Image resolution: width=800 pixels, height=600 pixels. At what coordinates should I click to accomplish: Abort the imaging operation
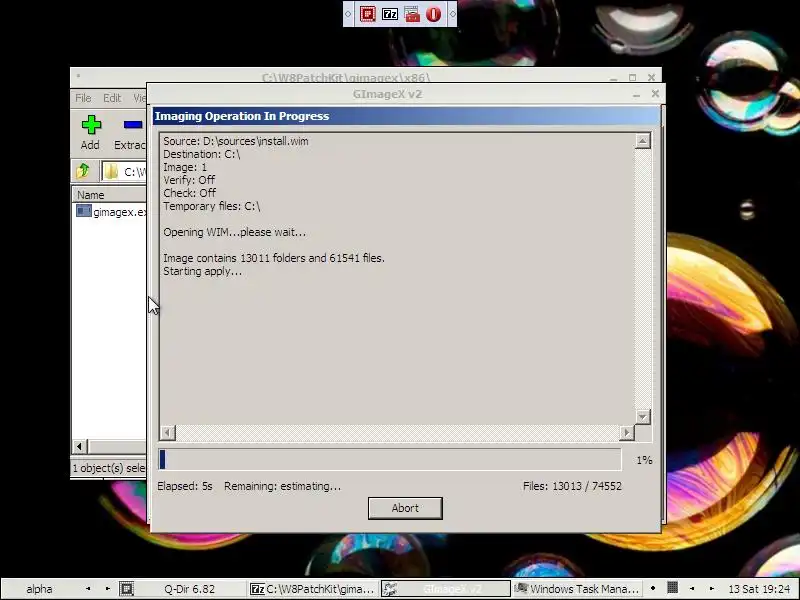point(405,508)
